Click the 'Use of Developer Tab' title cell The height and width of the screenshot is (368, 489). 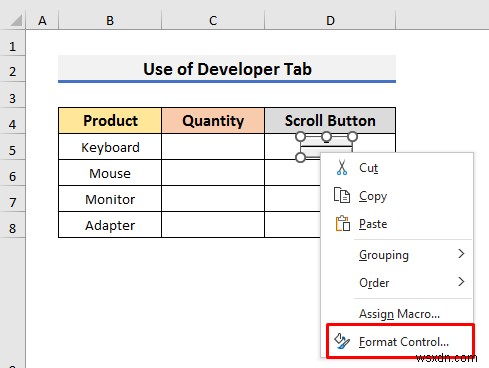coord(227,69)
